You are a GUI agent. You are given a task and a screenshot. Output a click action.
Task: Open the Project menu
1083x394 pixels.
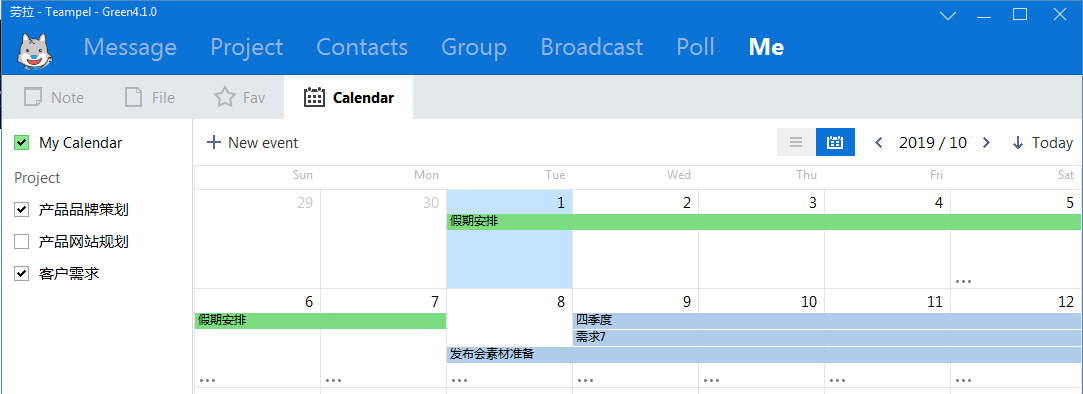[x=247, y=47]
